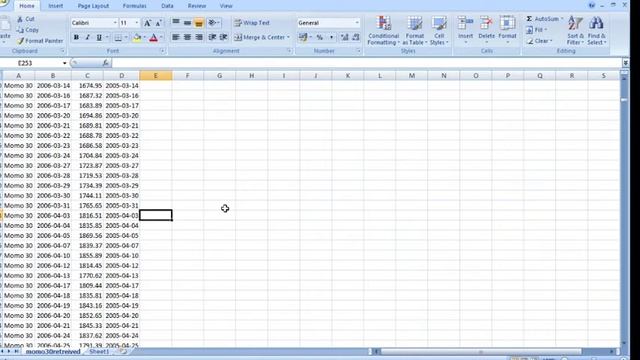Open Conditional Formatting
The height and width of the screenshot is (360, 640).
pyautogui.click(x=383, y=31)
